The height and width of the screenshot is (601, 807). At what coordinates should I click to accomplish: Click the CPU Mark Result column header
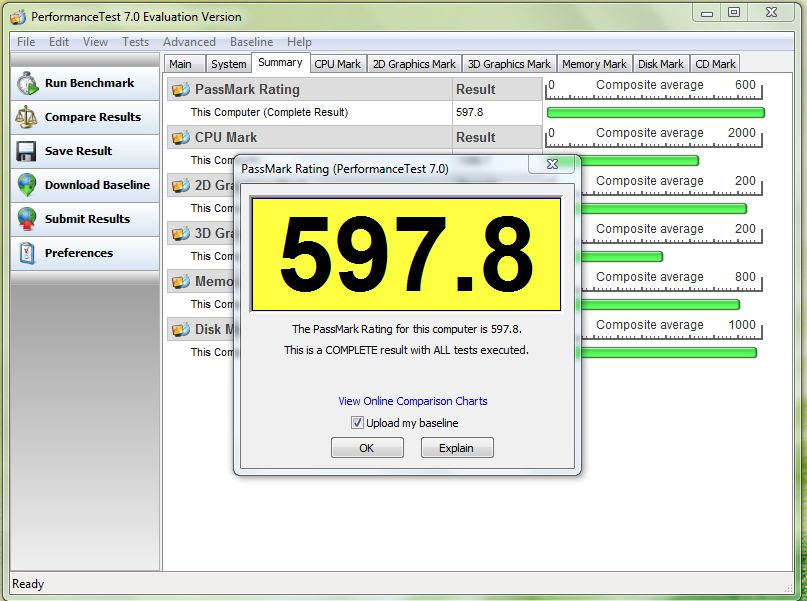tap(497, 137)
